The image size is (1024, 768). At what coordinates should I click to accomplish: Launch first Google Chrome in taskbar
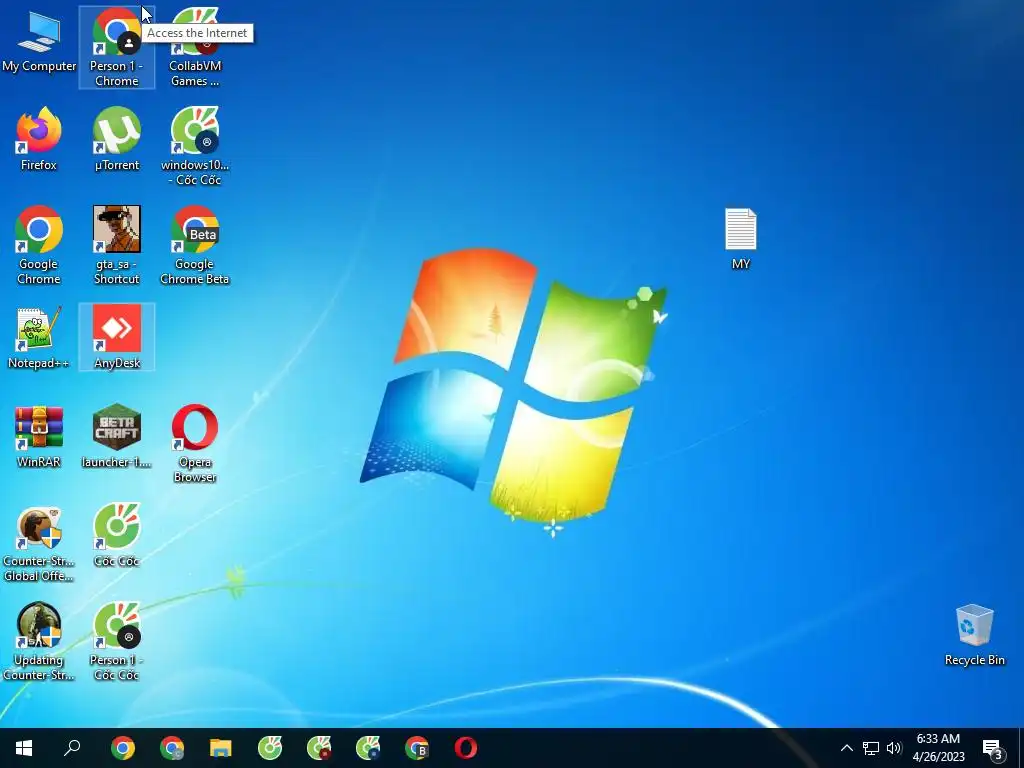click(x=123, y=748)
